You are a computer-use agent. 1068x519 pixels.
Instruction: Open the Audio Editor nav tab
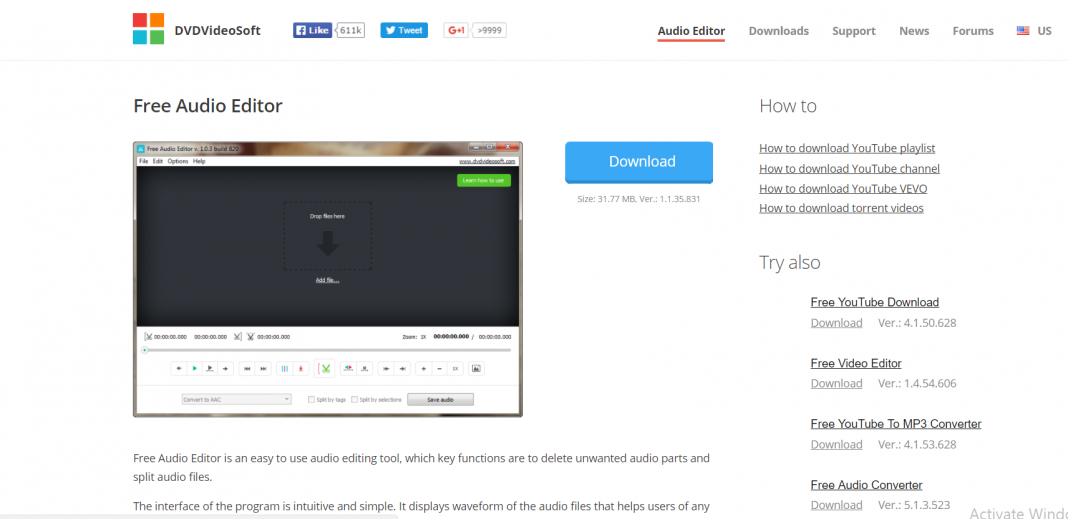coord(691,31)
